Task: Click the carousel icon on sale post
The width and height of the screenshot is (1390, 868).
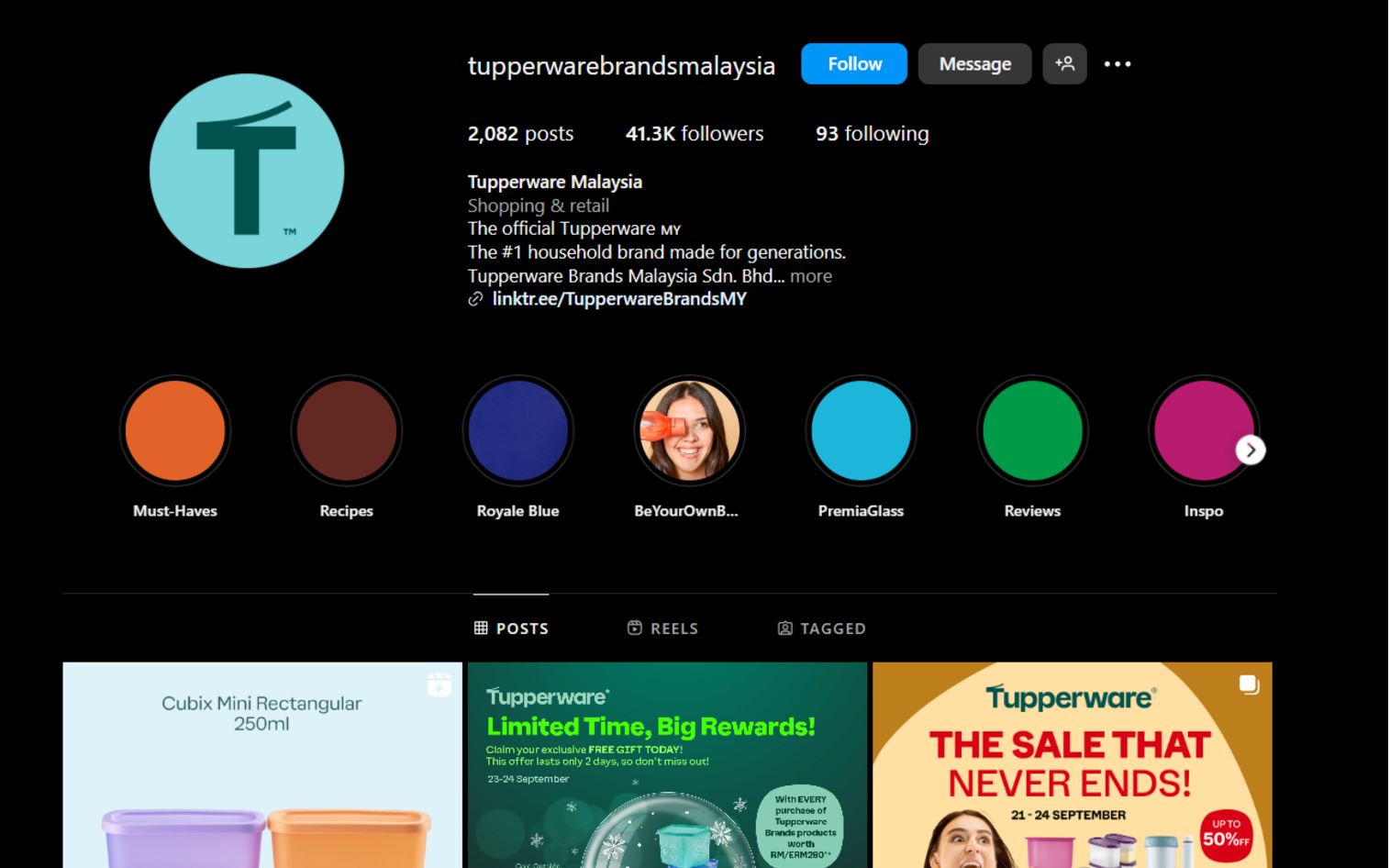Action: pyautogui.click(x=1249, y=684)
